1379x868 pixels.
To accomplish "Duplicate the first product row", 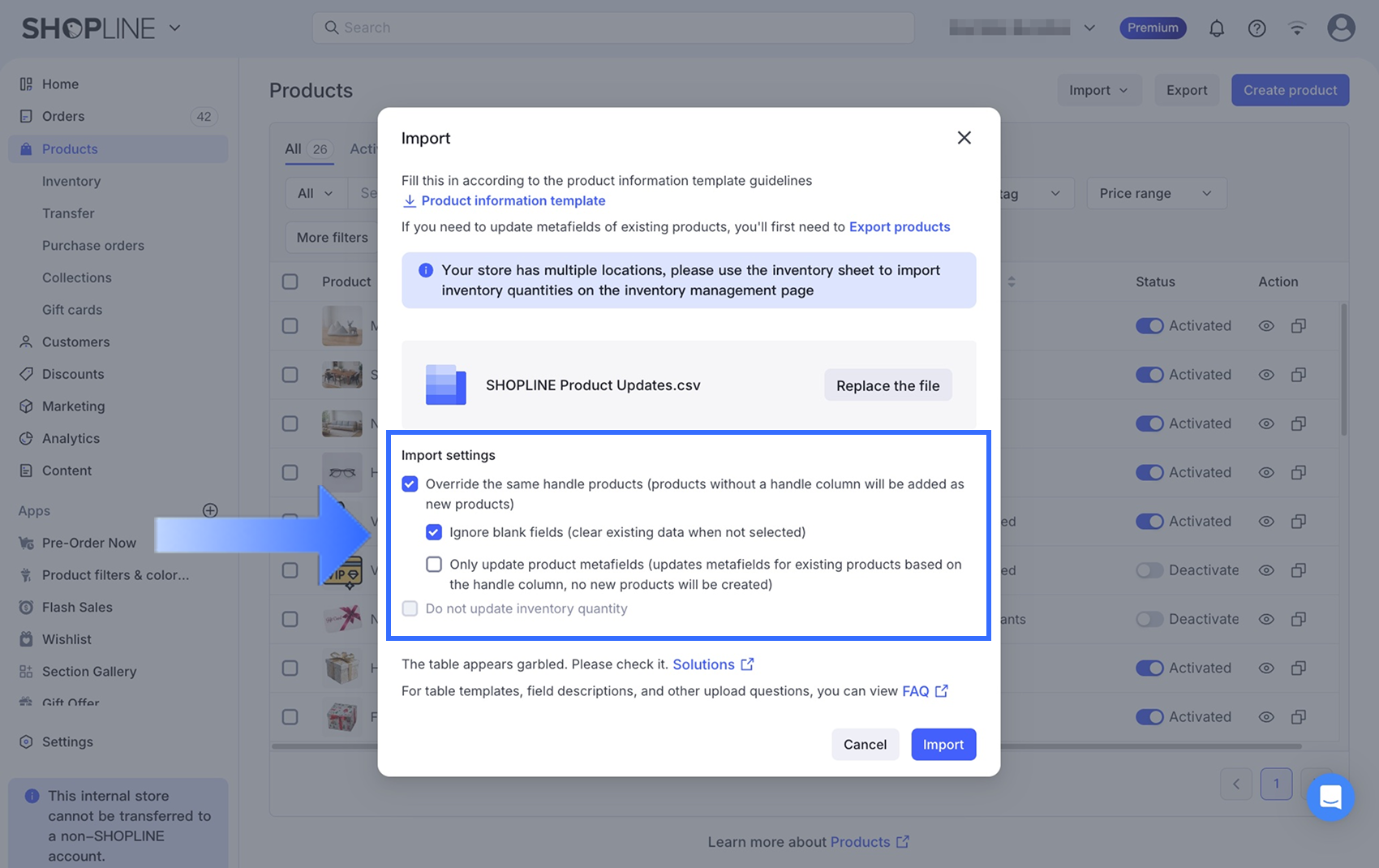I will pyautogui.click(x=1299, y=325).
